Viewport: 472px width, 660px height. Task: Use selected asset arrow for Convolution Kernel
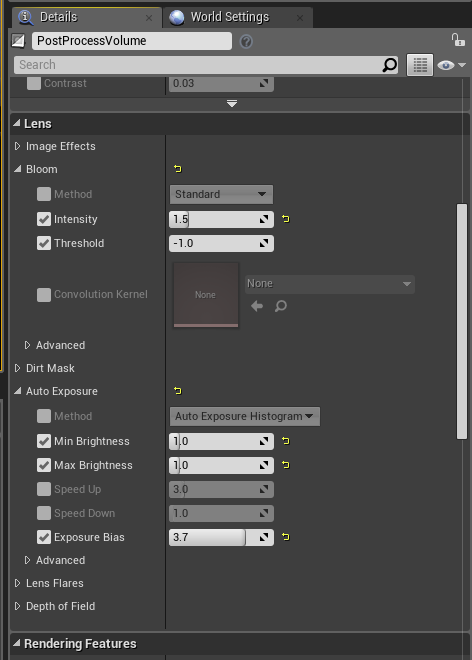point(257,306)
